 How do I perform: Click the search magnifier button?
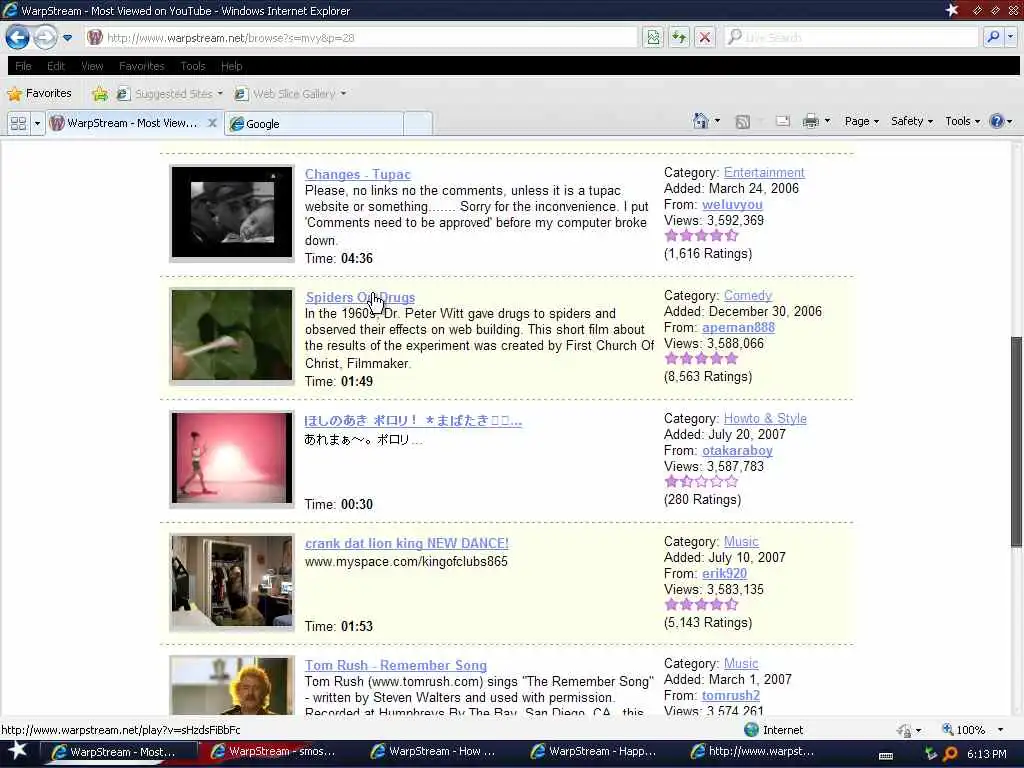coord(993,37)
